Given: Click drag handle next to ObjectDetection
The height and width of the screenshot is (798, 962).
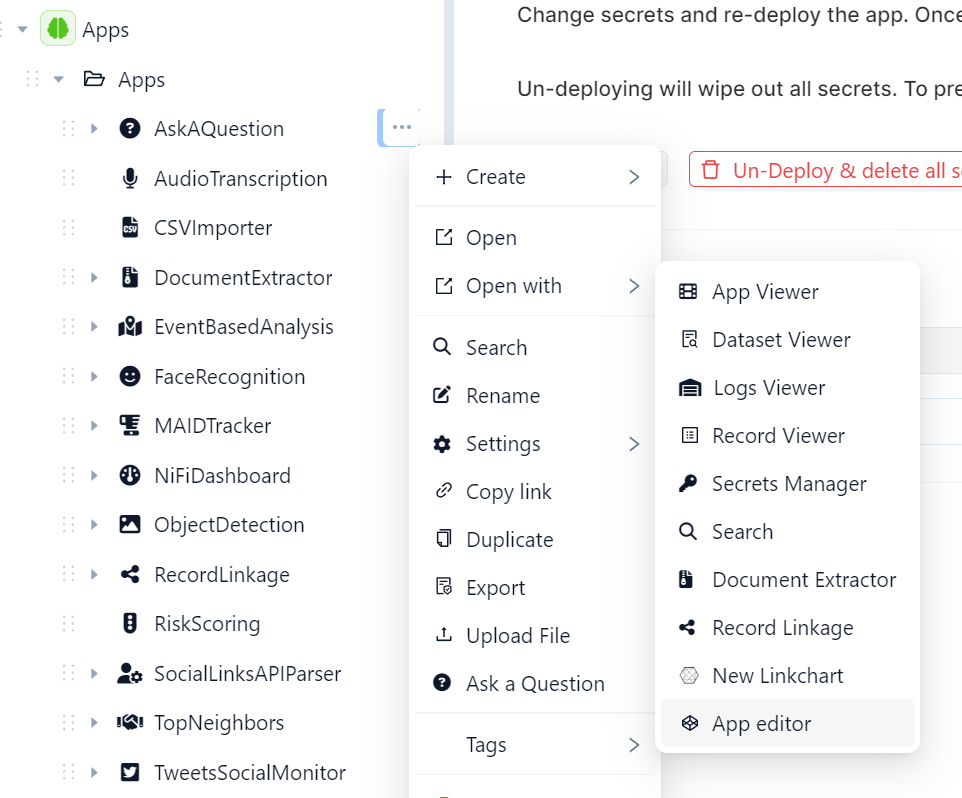Looking at the screenshot, I should coord(69,525).
